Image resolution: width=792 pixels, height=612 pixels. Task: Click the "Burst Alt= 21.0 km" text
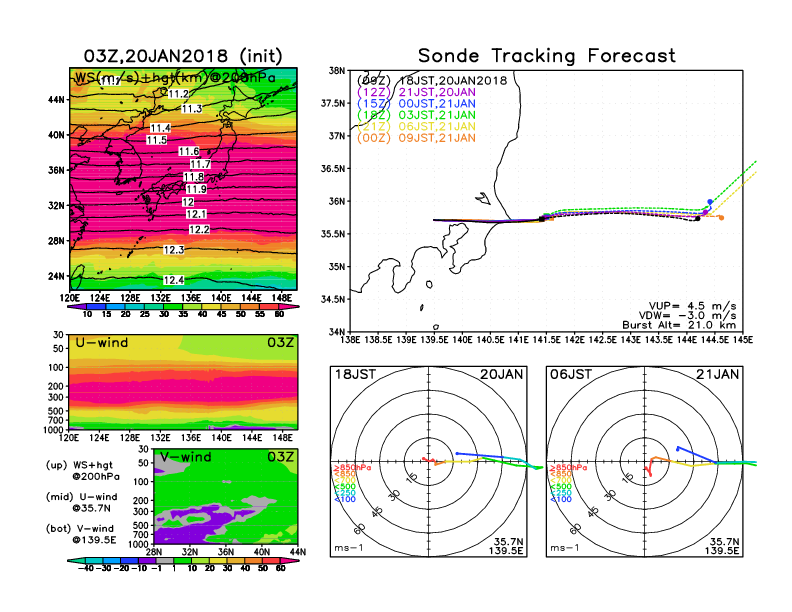click(679, 325)
